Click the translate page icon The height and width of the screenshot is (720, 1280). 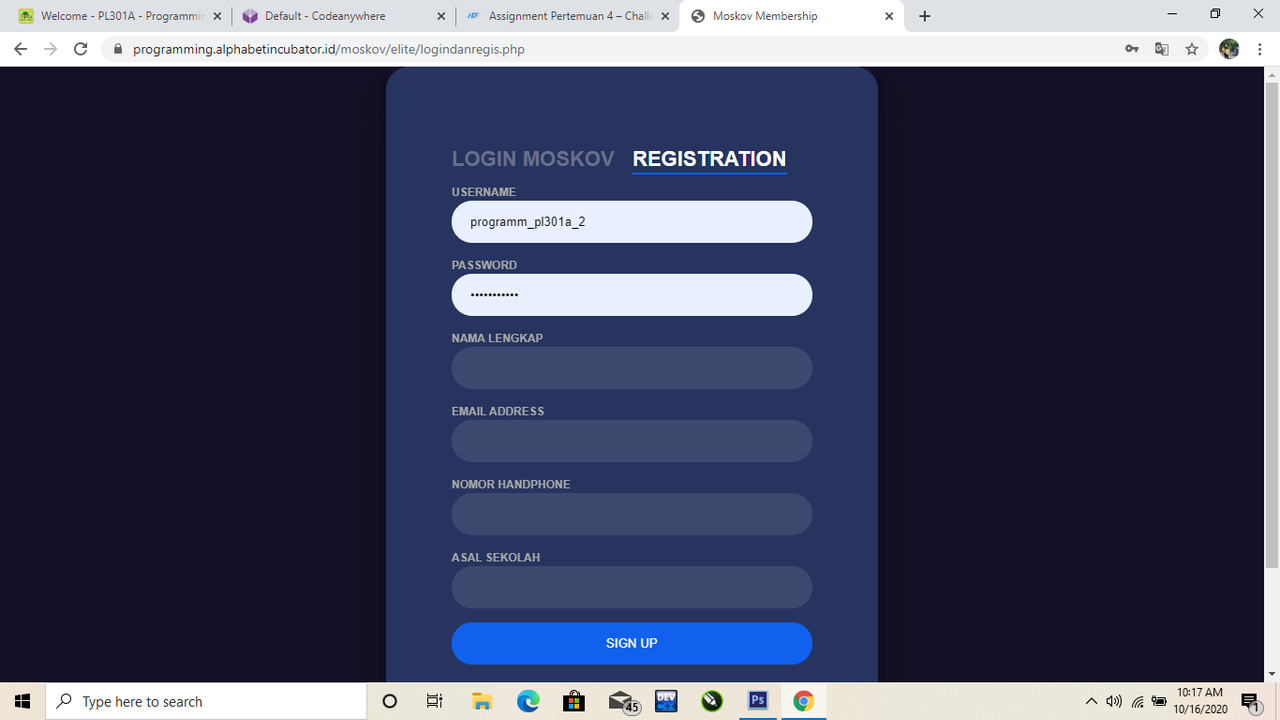[x=1162, y=49]
